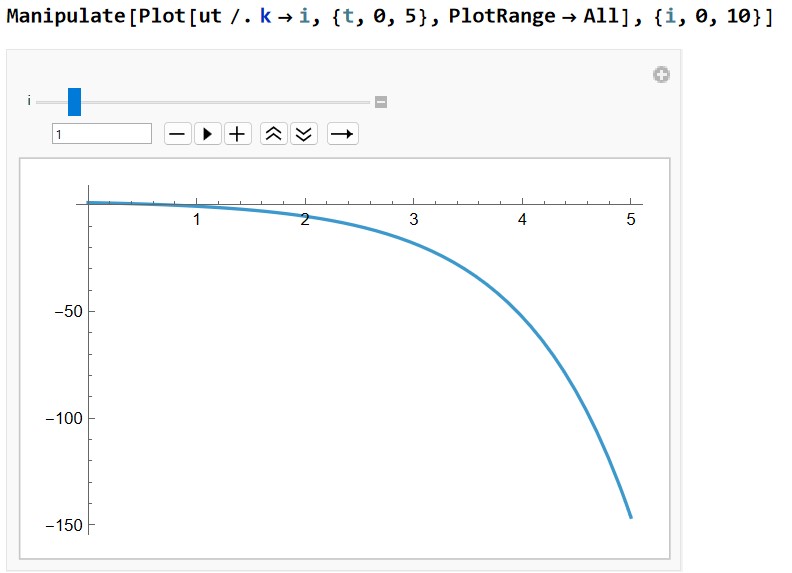Focus the value input field showing 1
The height and width of the screenshot is (573, 792).
point(102,134)
